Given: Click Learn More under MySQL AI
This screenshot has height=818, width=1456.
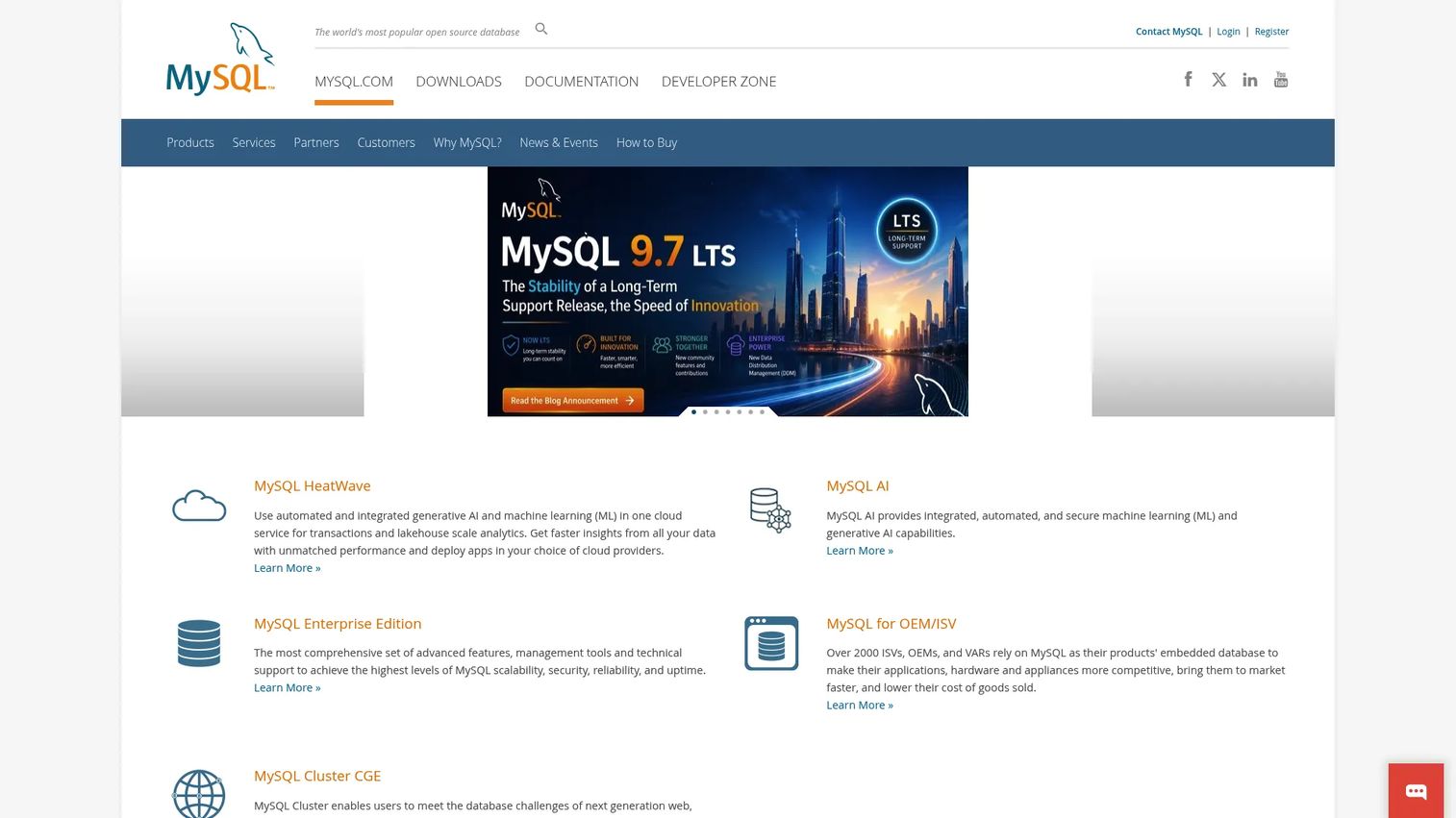Looking at the screenshot, I should [860, 551].
